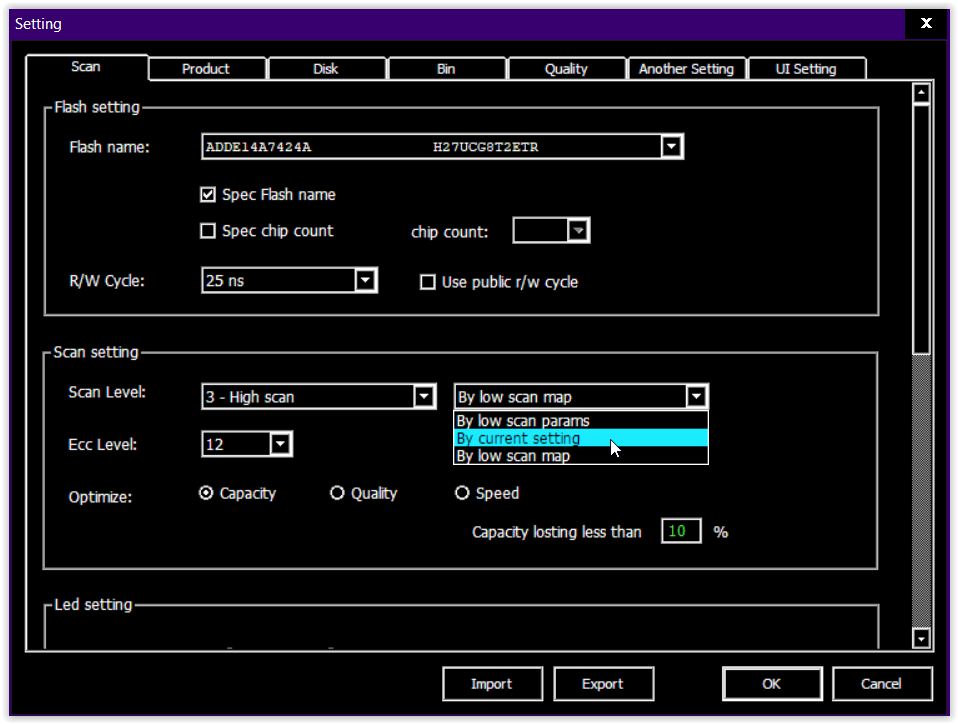Click the vertical scrollbar thumb
This screenshot has width=958, height=724.
point(921,230)
